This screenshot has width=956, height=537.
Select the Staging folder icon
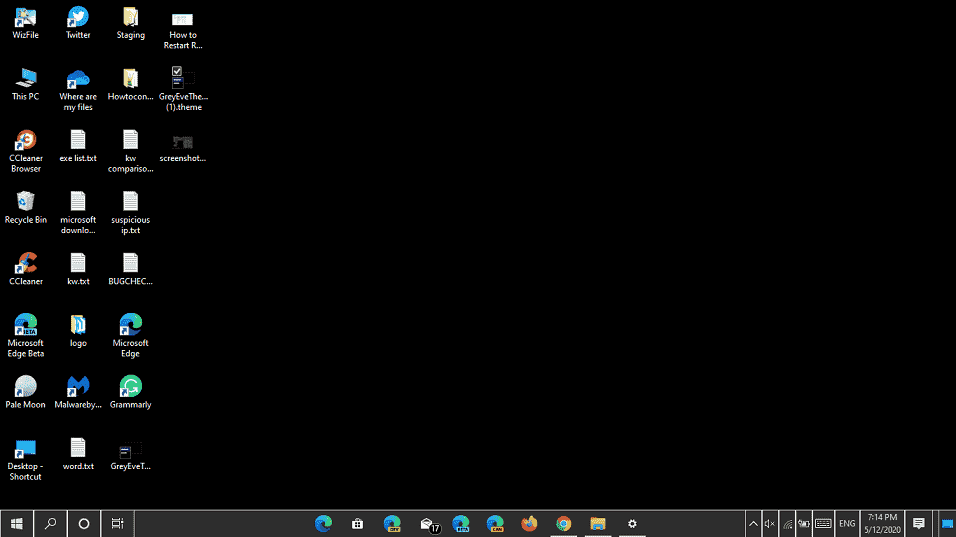pyautogui.click(x=130, y=24)
